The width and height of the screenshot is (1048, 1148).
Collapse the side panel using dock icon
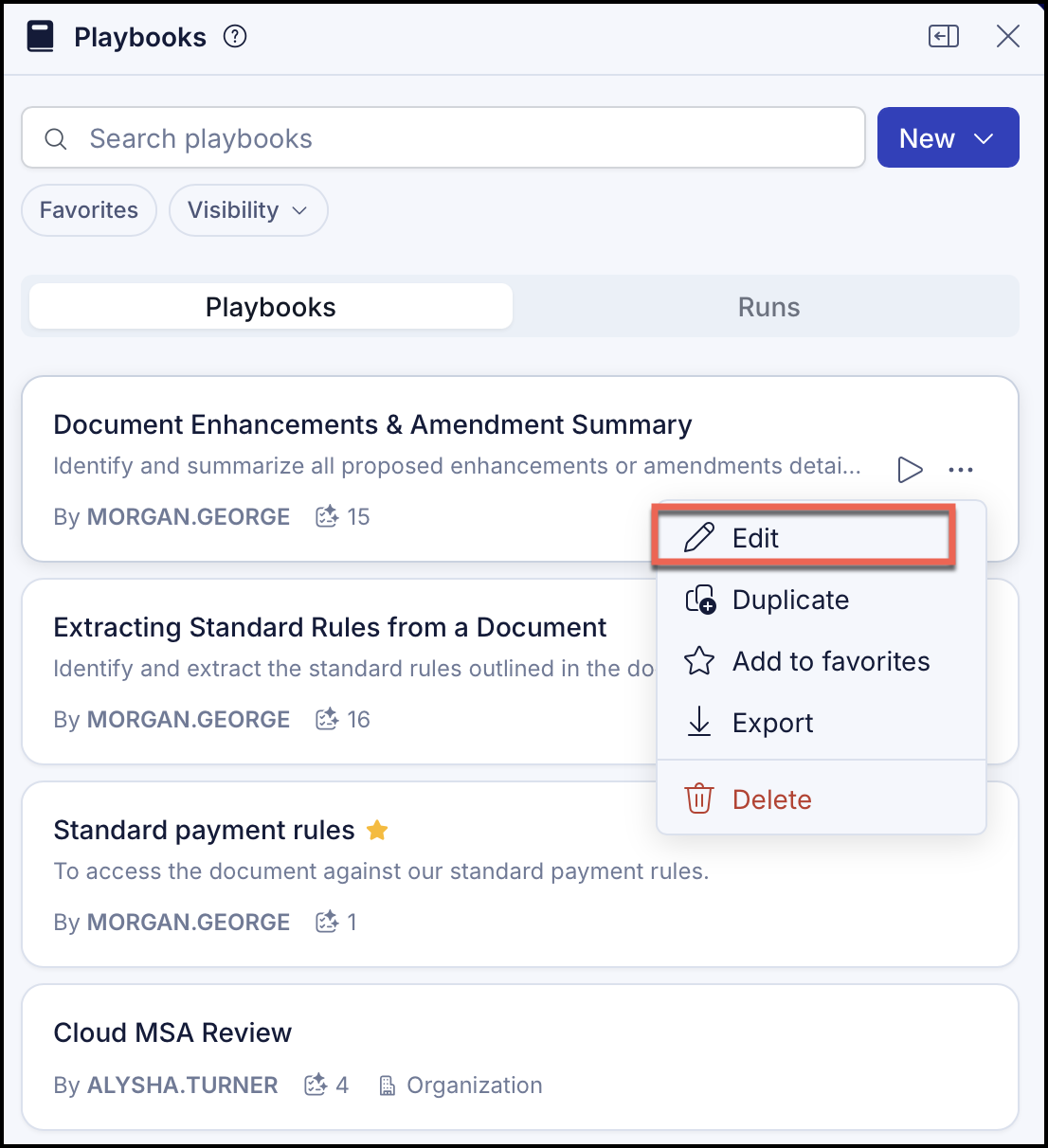point(944,36)
